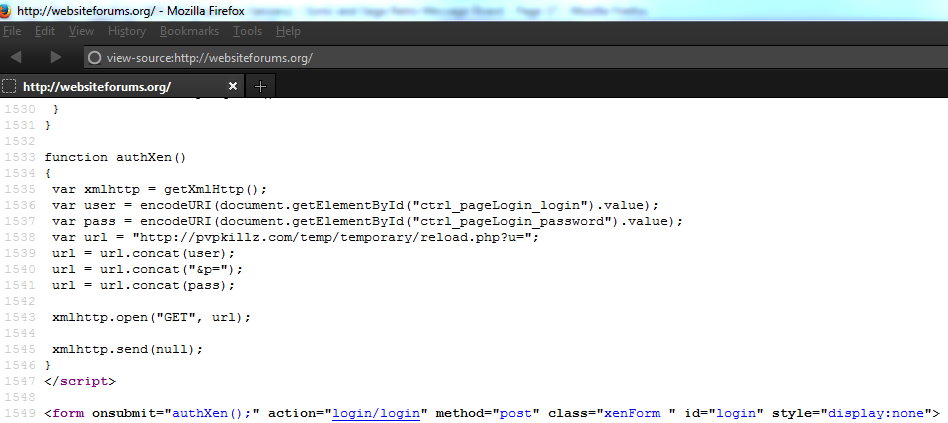Click the 'var user = encodeURI' line
948x423 pixels.
pyautogui.click(x=356, y=205)
